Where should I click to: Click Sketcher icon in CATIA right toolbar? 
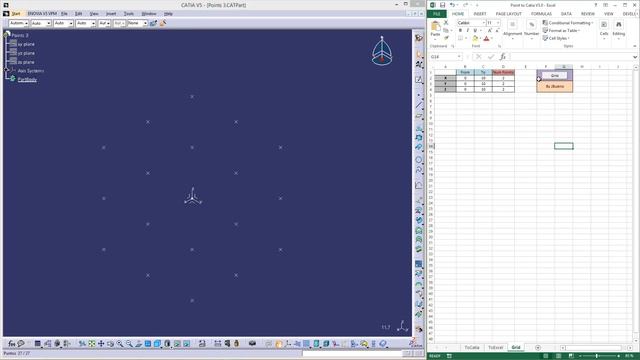pyautogui.click(x=419, y=80)
